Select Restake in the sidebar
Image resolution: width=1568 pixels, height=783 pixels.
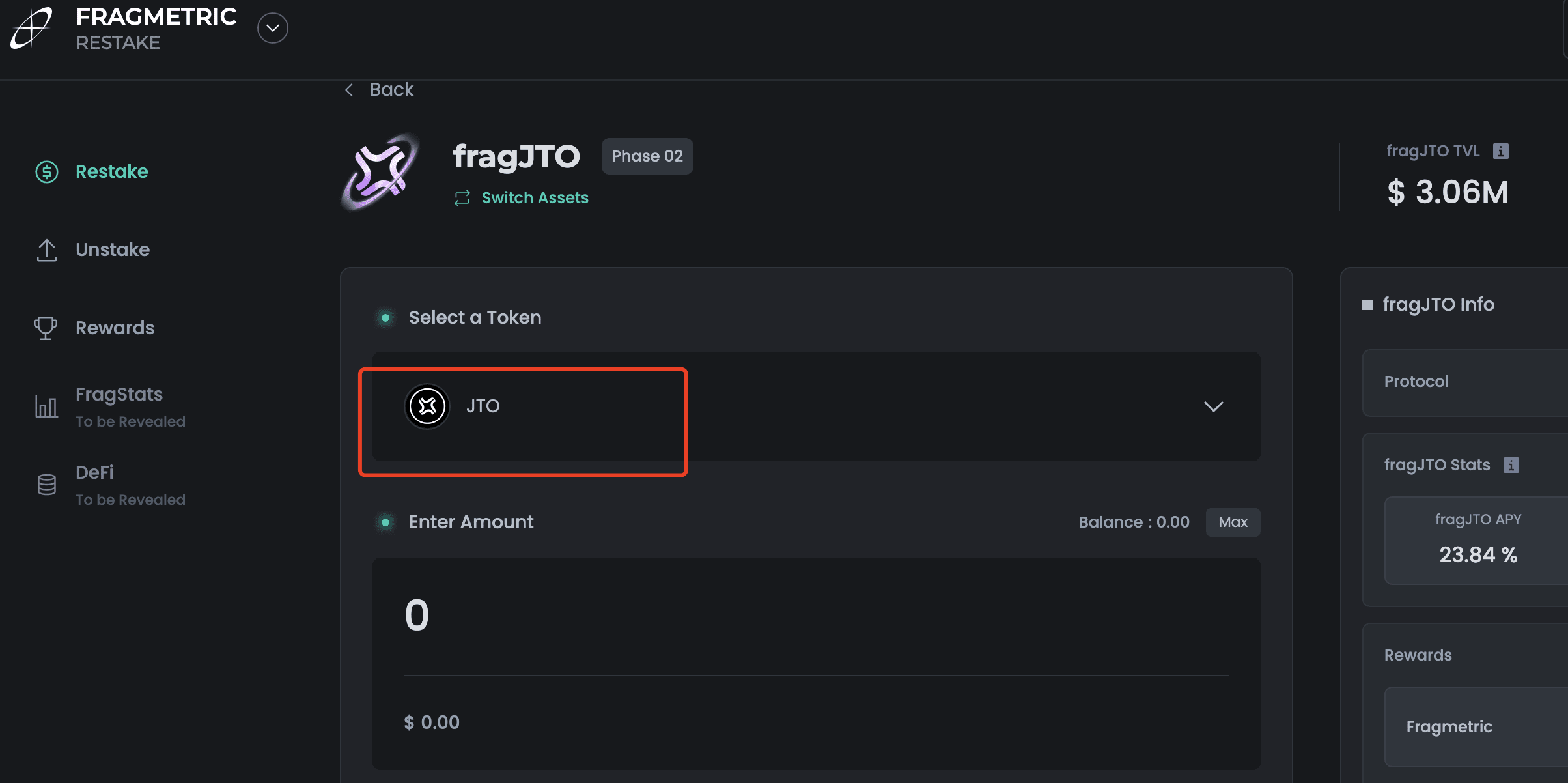click(x=112, y=172)
